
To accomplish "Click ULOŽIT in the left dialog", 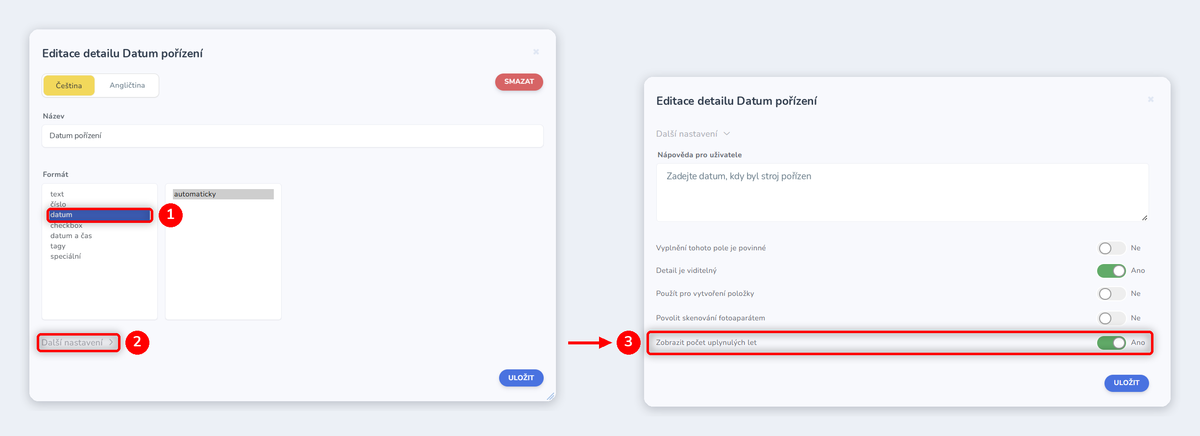I will click(521, 378).
